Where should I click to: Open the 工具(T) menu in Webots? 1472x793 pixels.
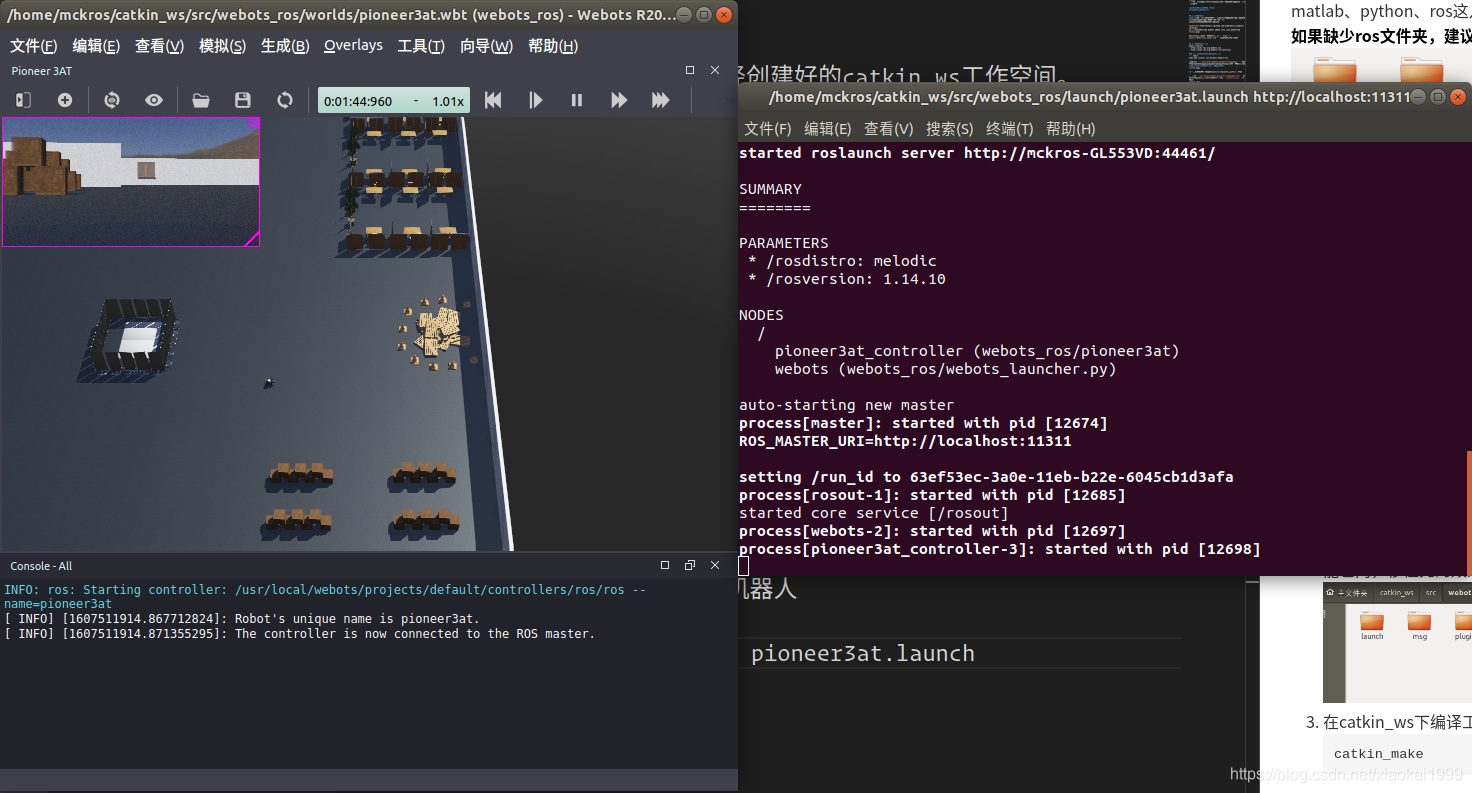pos(421,46)
